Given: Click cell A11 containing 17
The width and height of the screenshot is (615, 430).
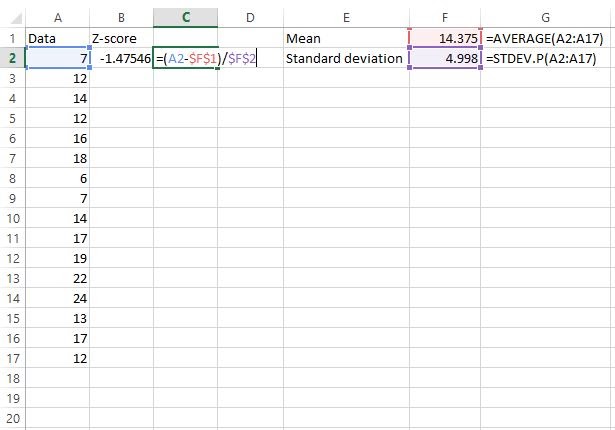Looking at the screenshot, I should 58,238.
